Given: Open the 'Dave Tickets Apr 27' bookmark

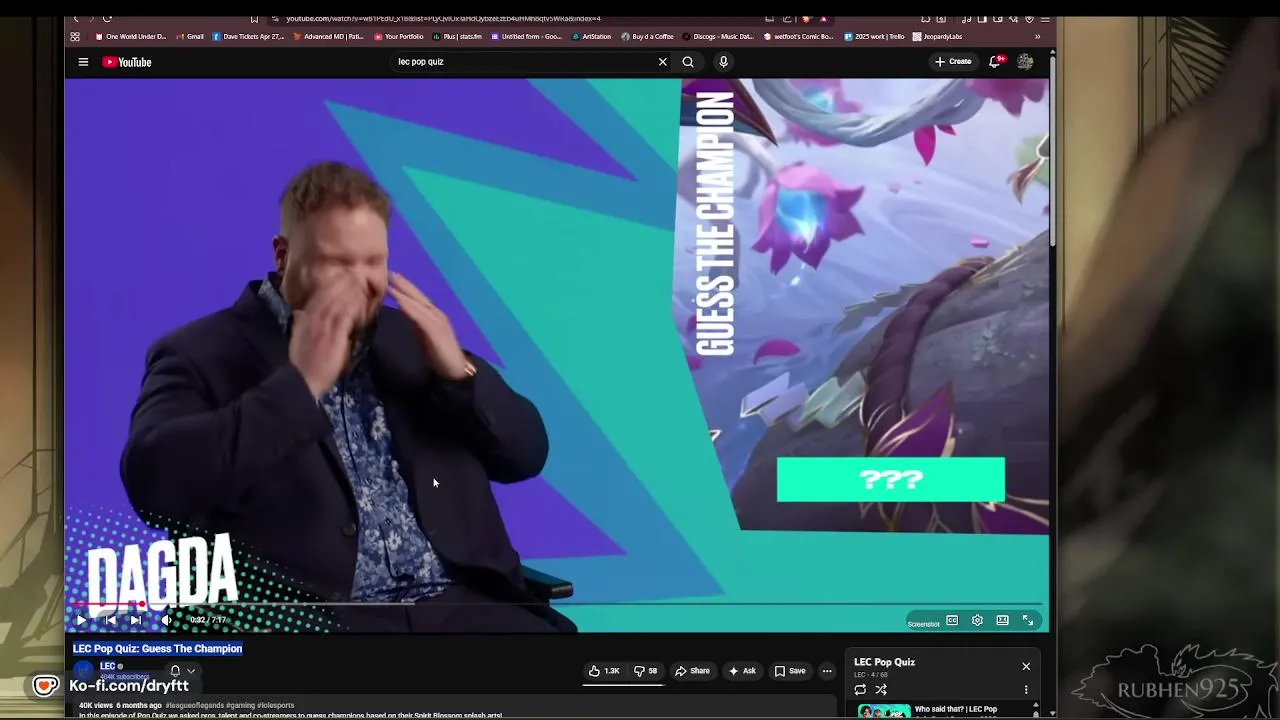Looking at the screenshot, I should click(249, 37).
